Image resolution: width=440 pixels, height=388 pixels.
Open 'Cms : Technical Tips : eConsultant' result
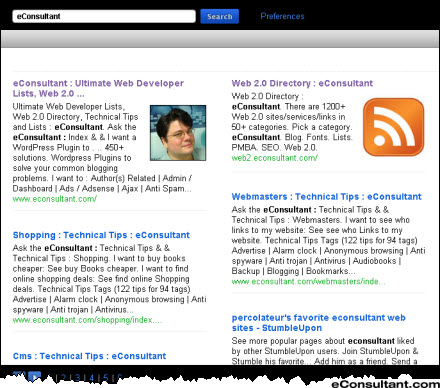89,356
